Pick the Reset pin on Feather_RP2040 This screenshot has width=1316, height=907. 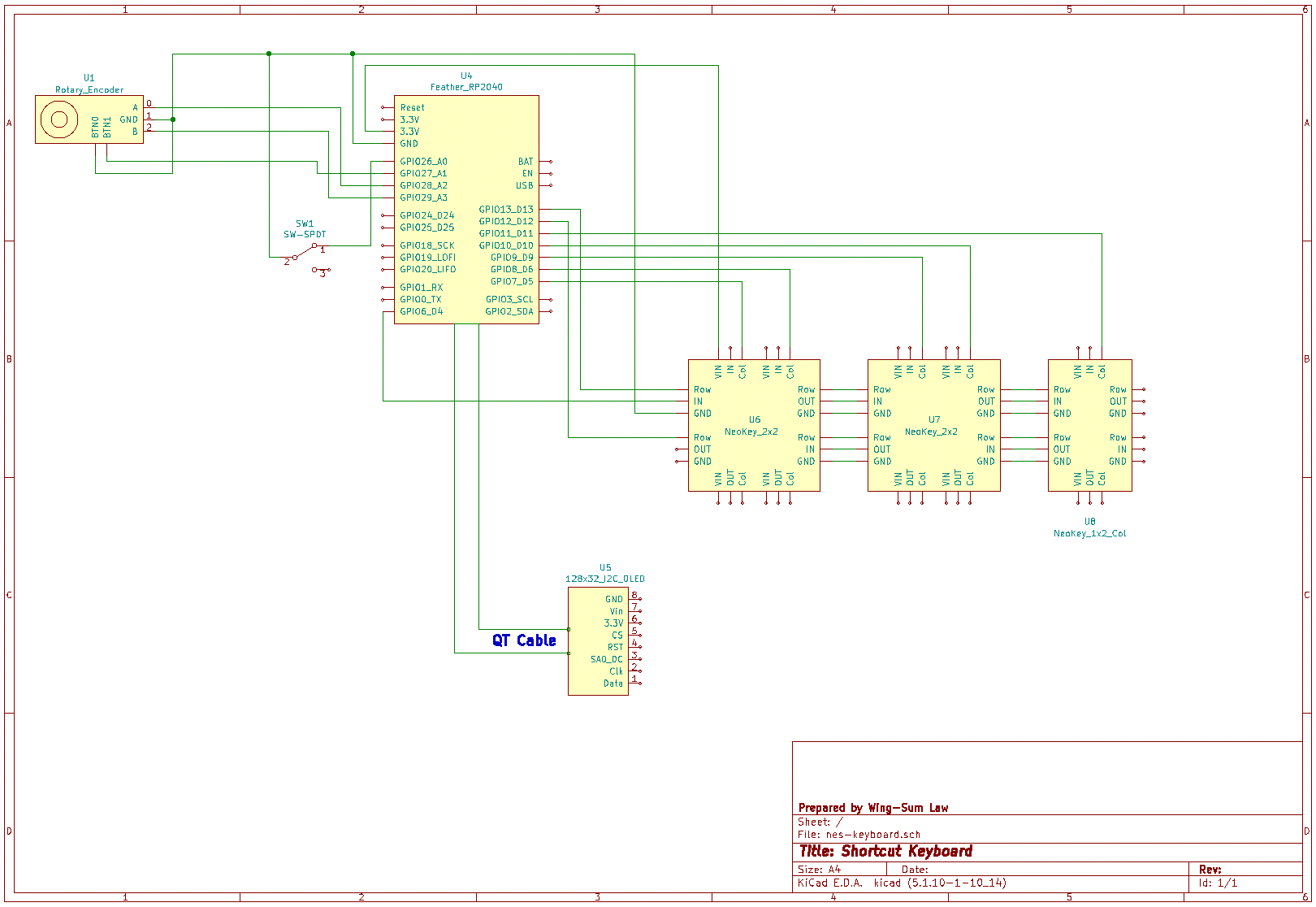point(412,107)
